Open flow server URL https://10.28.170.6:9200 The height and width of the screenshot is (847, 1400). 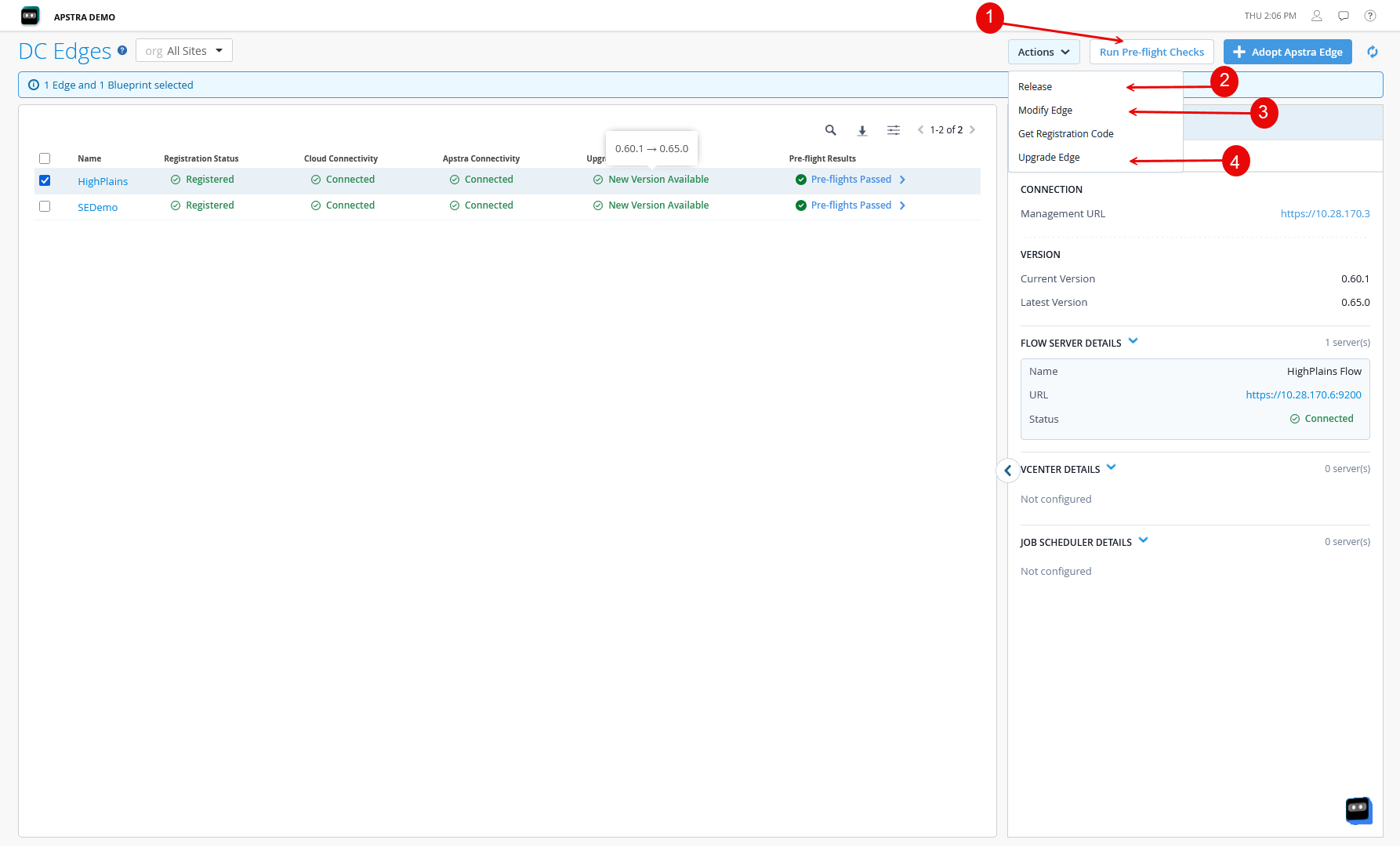coord(1304,394)
